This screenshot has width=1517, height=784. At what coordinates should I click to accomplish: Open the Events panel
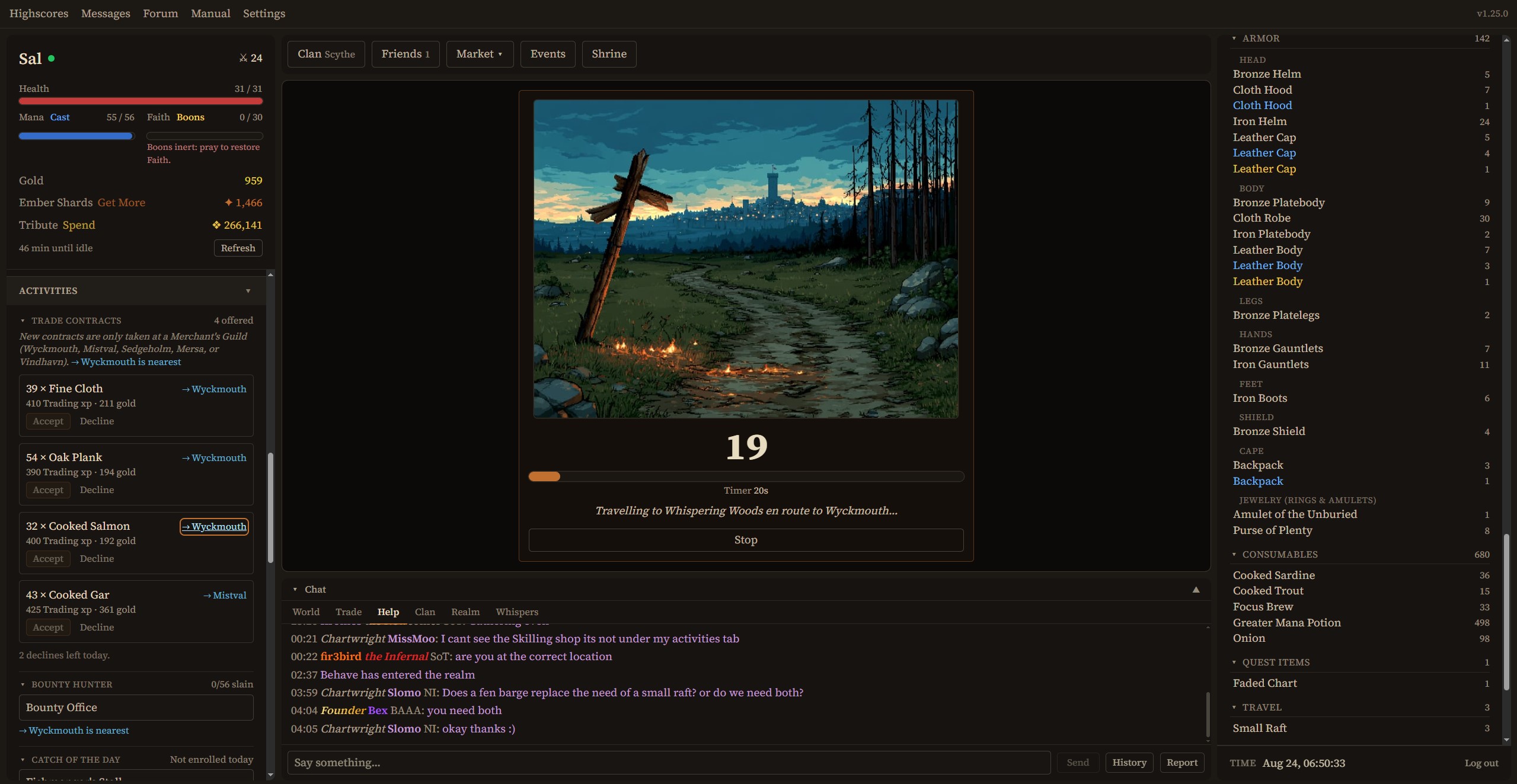[548, 54]
